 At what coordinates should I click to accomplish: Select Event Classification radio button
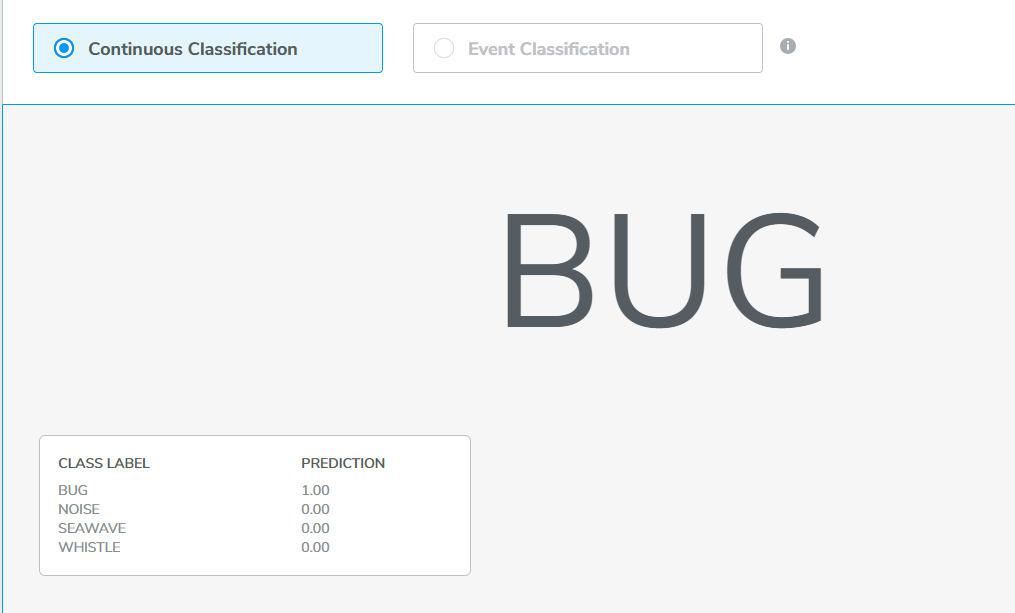pos(444,49)
